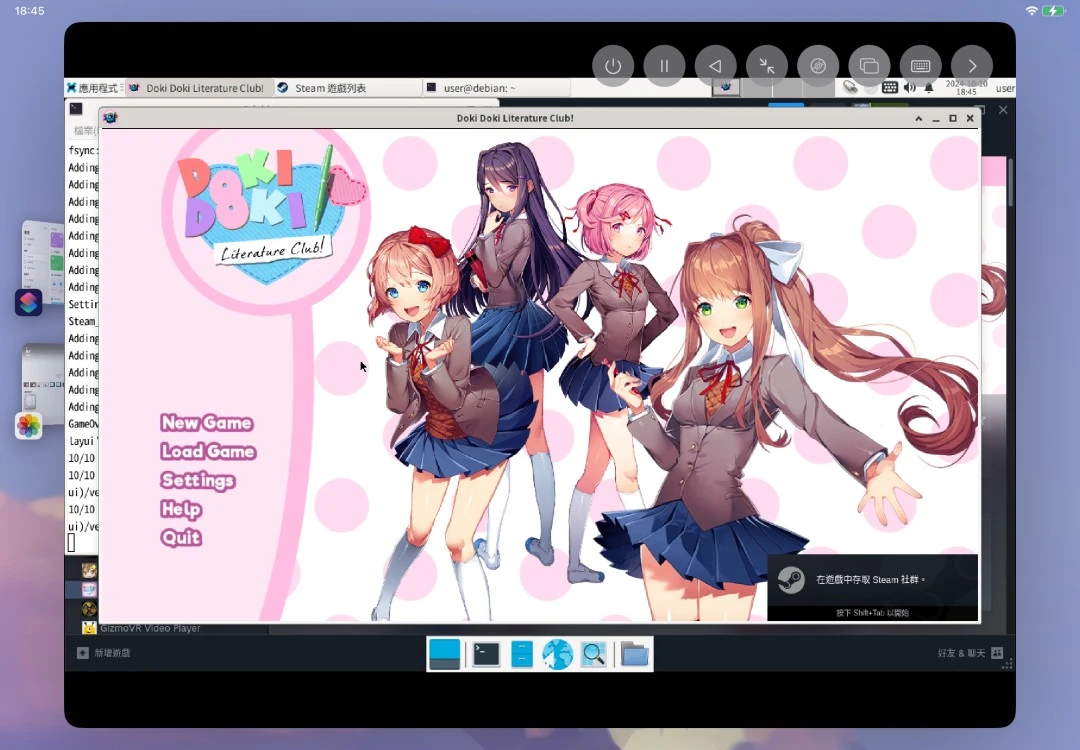Select the radiation symbol game in Steam list

click(x=89, y=609)
